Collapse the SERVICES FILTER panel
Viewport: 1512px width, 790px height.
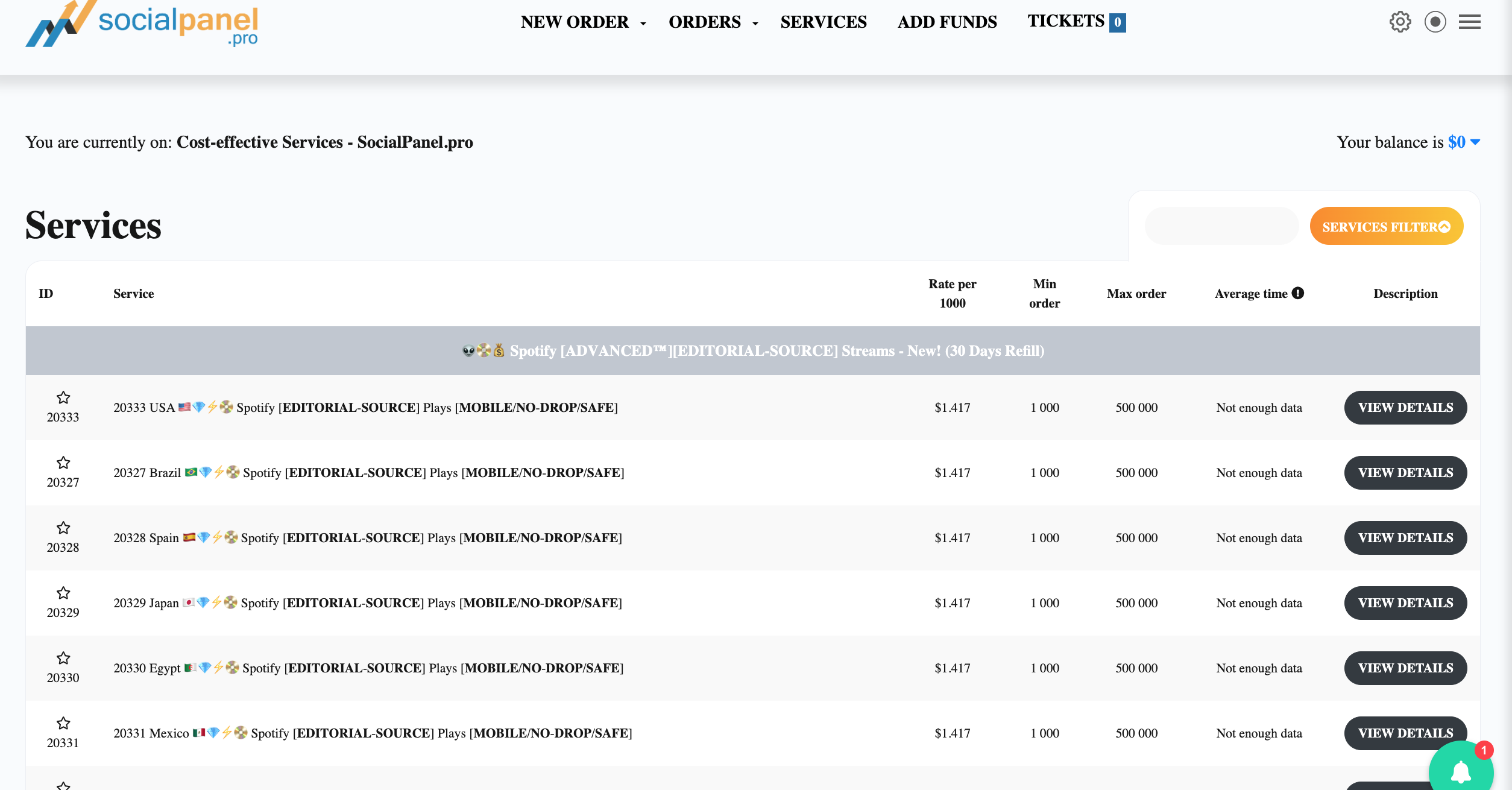(x=1386, y=226)
